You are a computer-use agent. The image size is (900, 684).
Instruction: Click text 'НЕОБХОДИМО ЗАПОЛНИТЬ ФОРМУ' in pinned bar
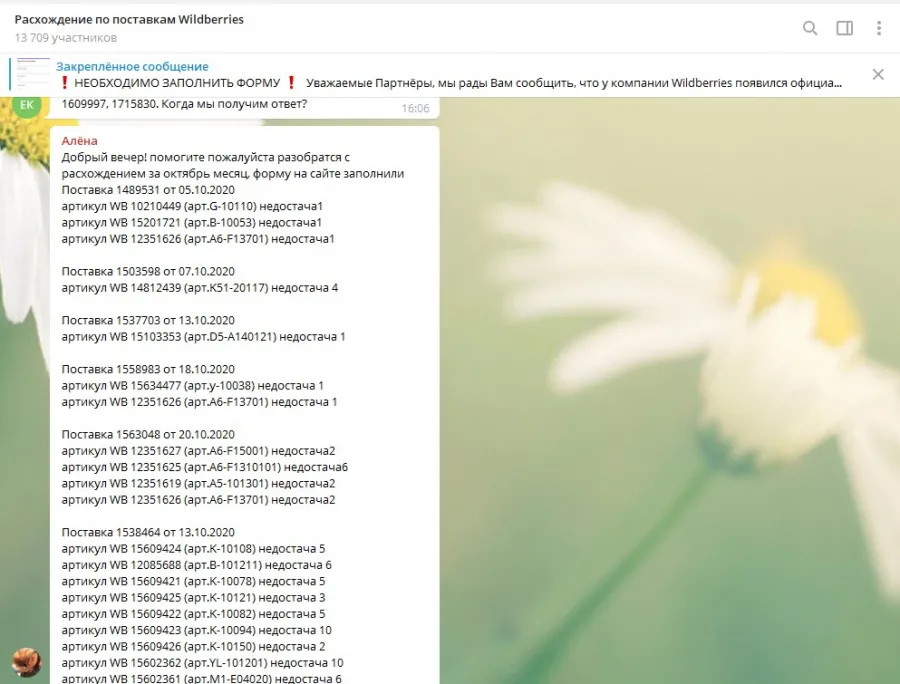pyautogui.click(x=177, y=83)
